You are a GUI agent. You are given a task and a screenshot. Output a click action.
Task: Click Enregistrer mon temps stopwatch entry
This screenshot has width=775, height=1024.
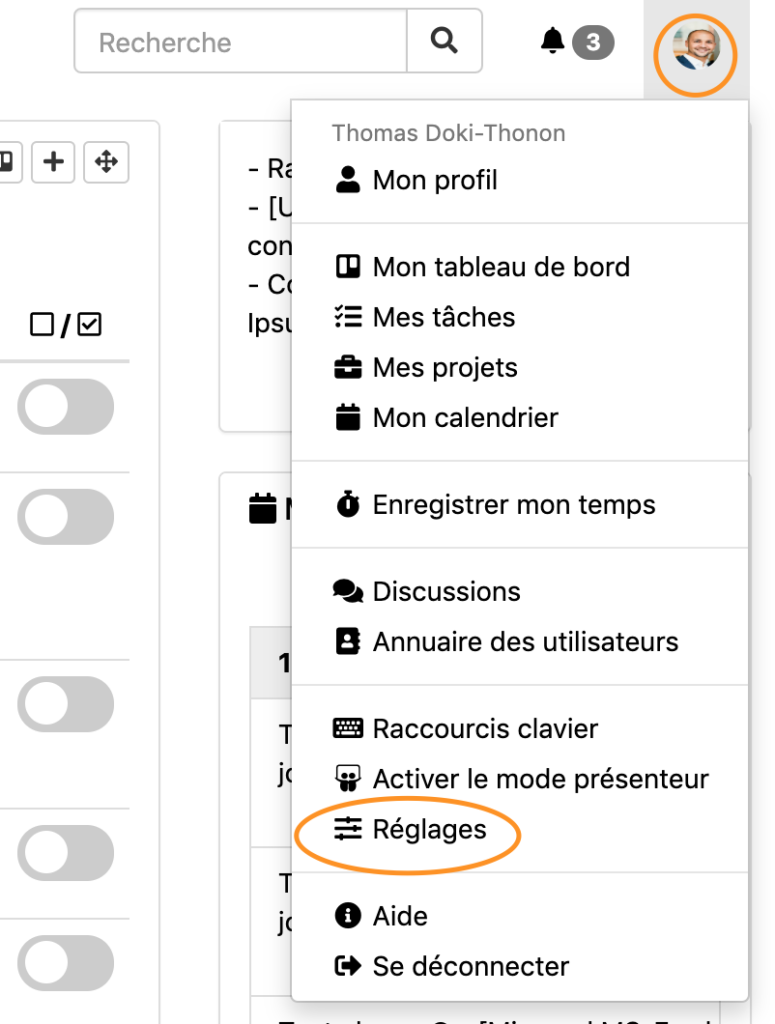pos(513,505)
